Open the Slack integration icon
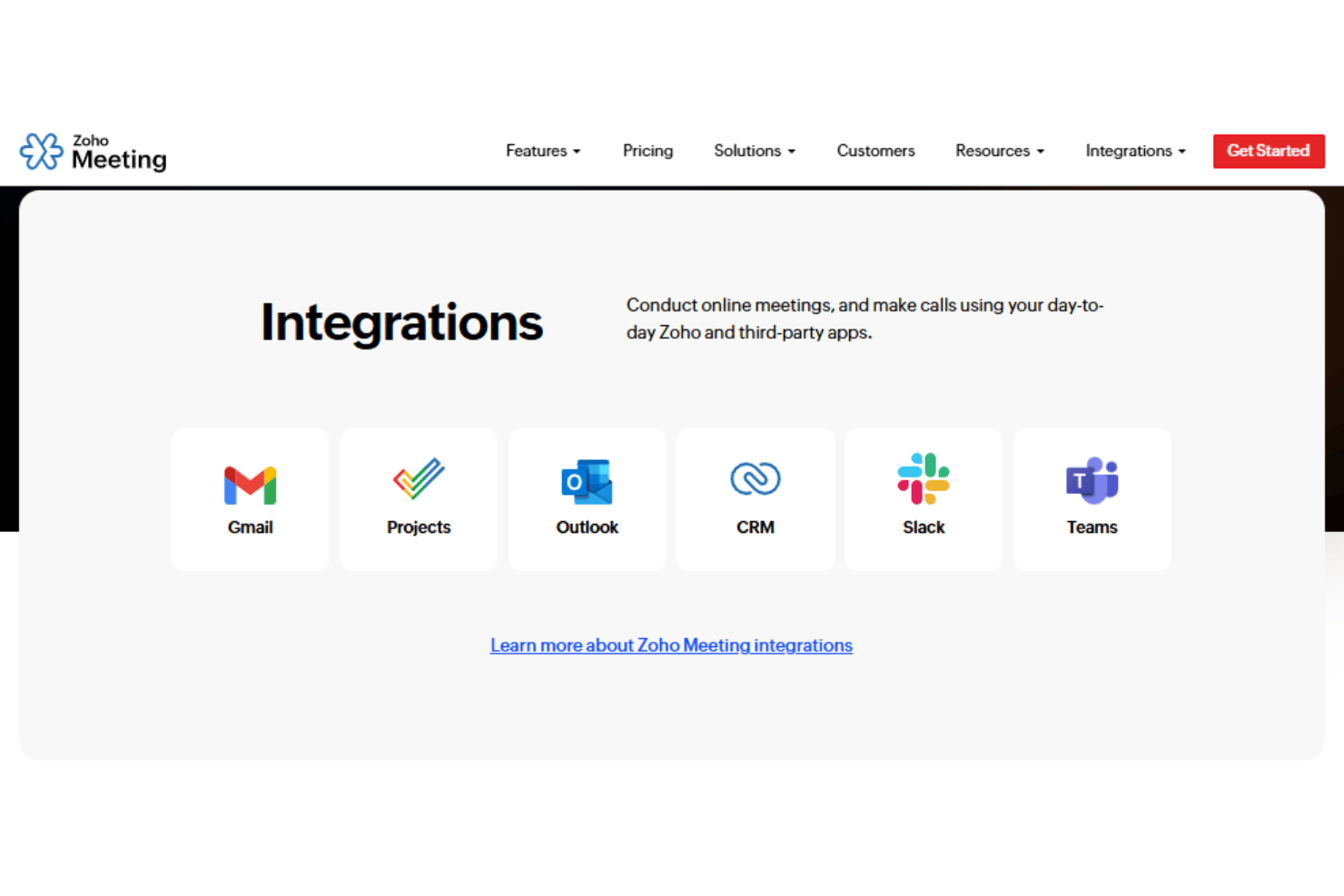Screen dimensions: 1344x896 [x=924, y=478]
